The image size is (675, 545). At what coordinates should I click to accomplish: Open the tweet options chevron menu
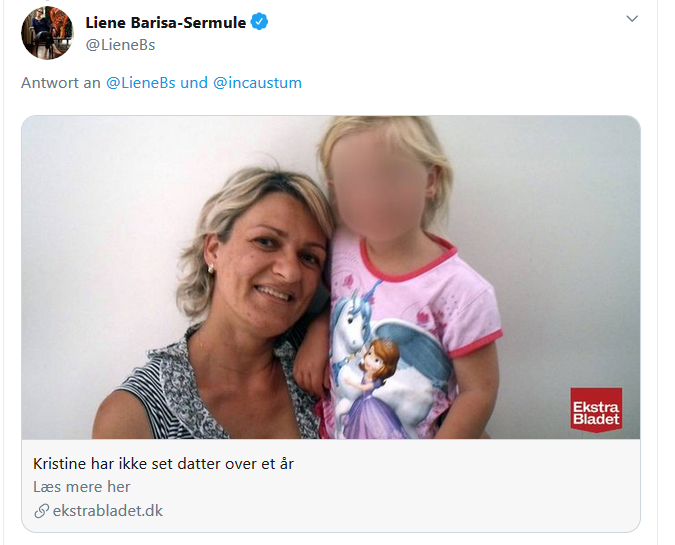pos(632,19)
